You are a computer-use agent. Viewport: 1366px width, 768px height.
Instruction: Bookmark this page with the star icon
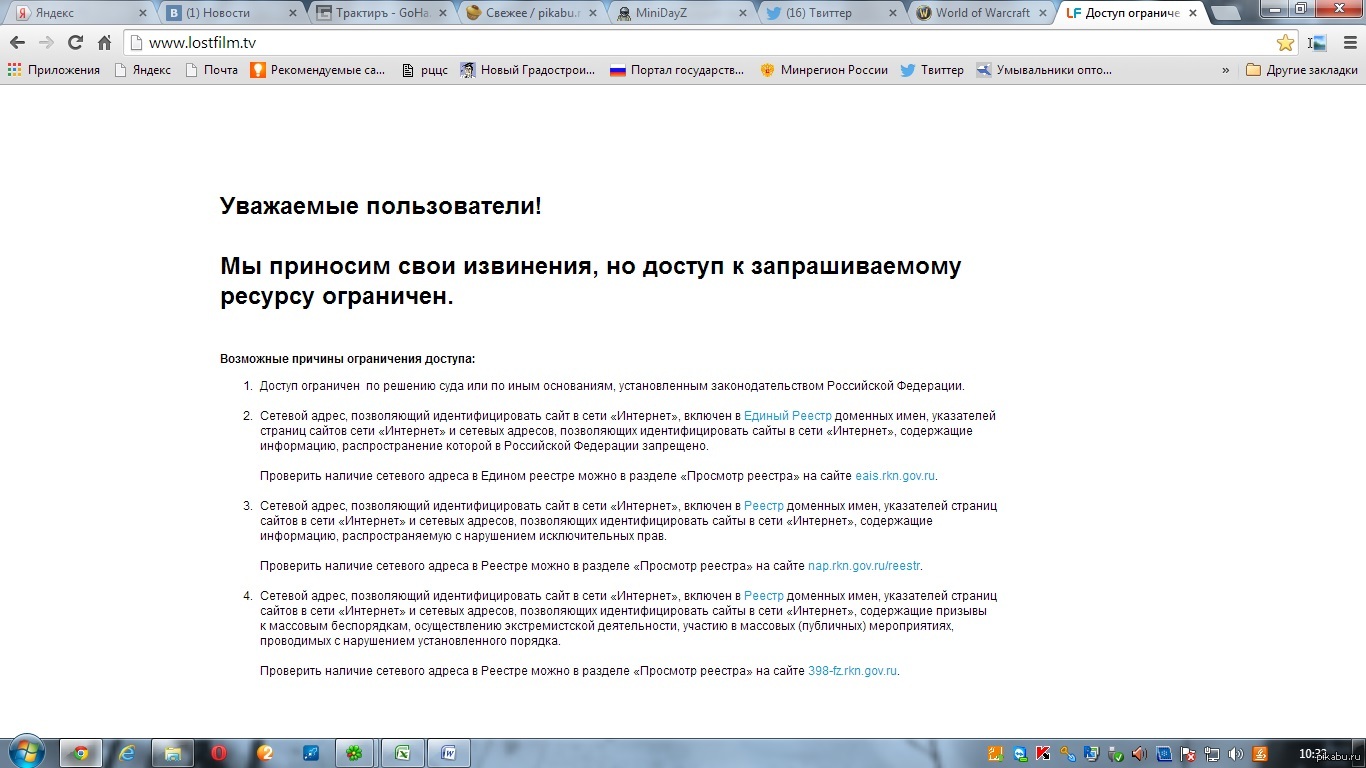tap(1285, 43)
